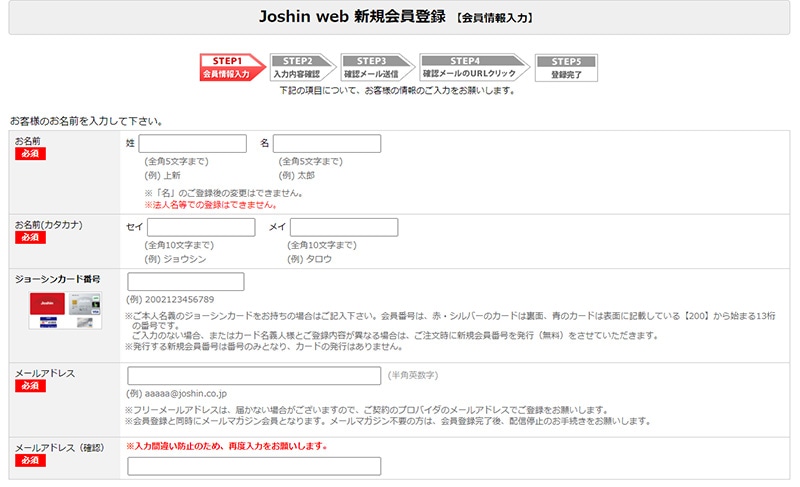The image size is (800, 487).
Task: Click the note ※「名」のご登録後の変更はできません。
Action: pyautogui.click(x=224, y=193)
